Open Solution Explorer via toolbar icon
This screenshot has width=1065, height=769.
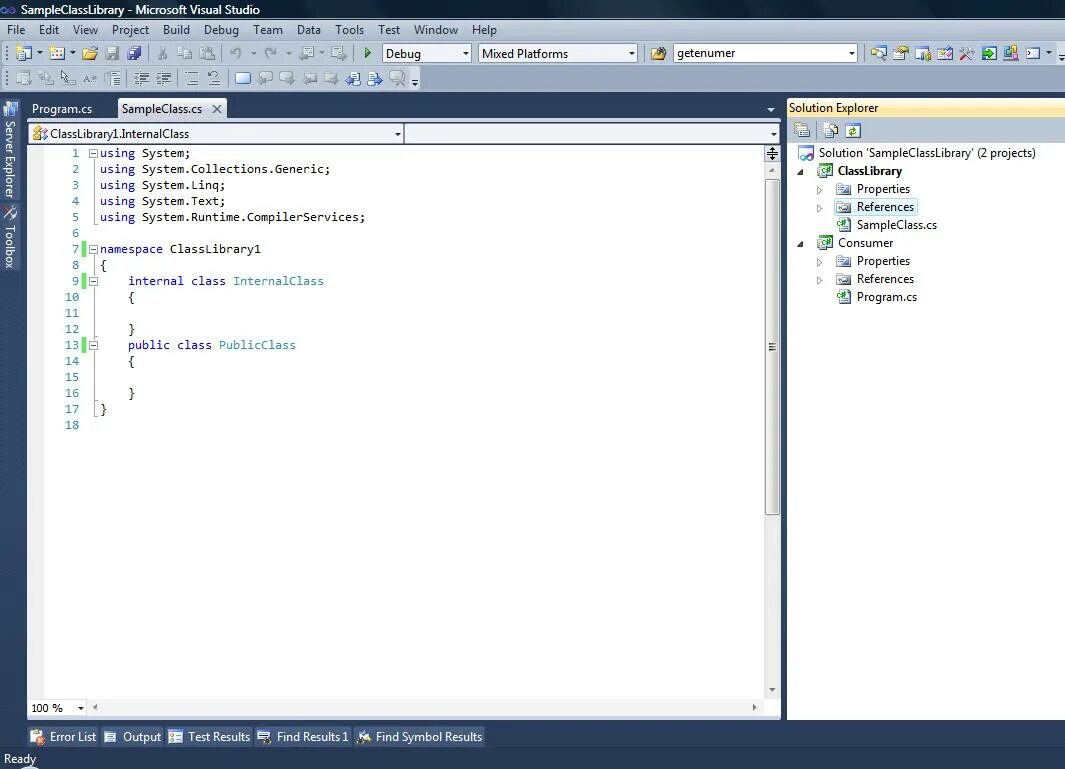[878, 53]
